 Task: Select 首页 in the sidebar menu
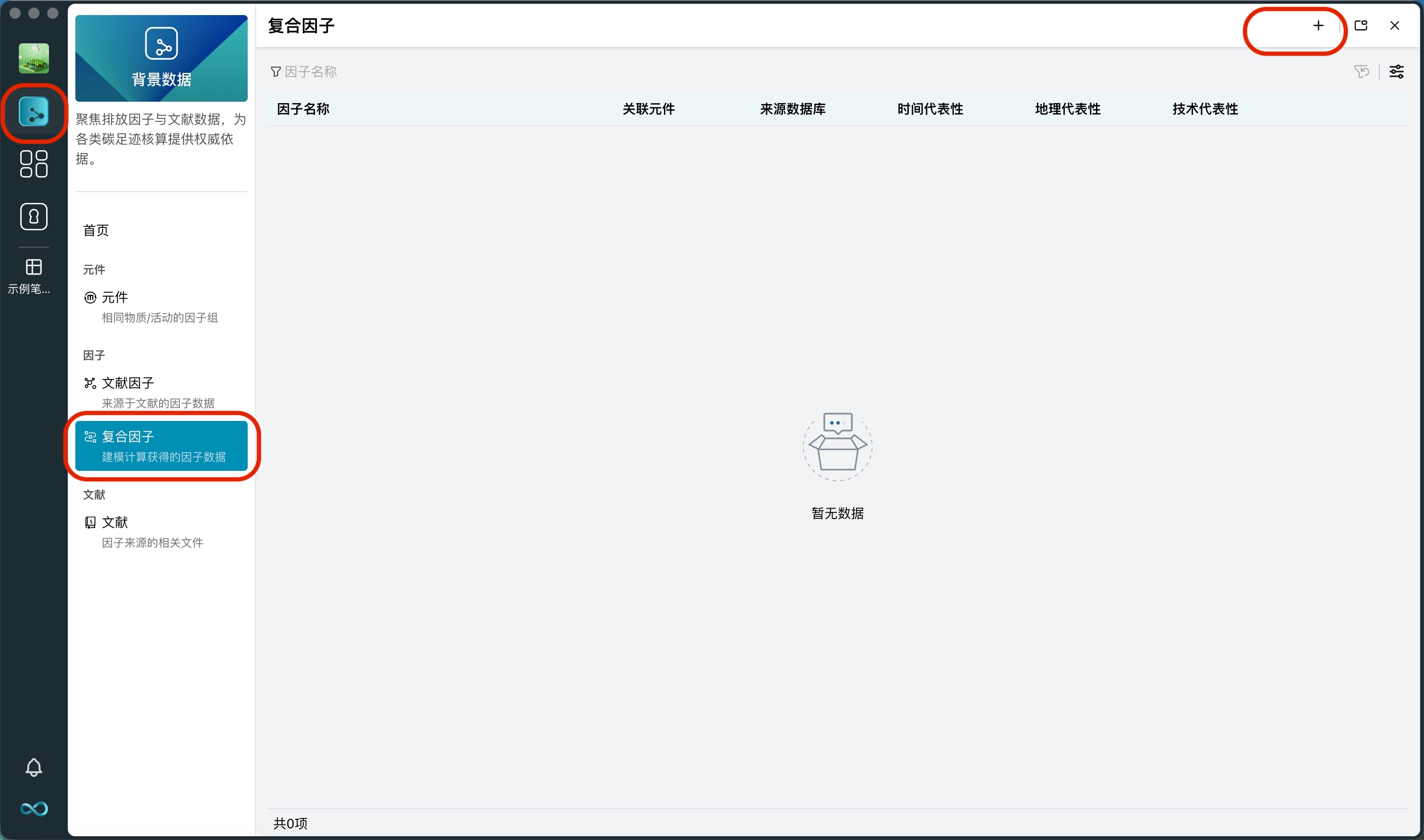point(95,230)
